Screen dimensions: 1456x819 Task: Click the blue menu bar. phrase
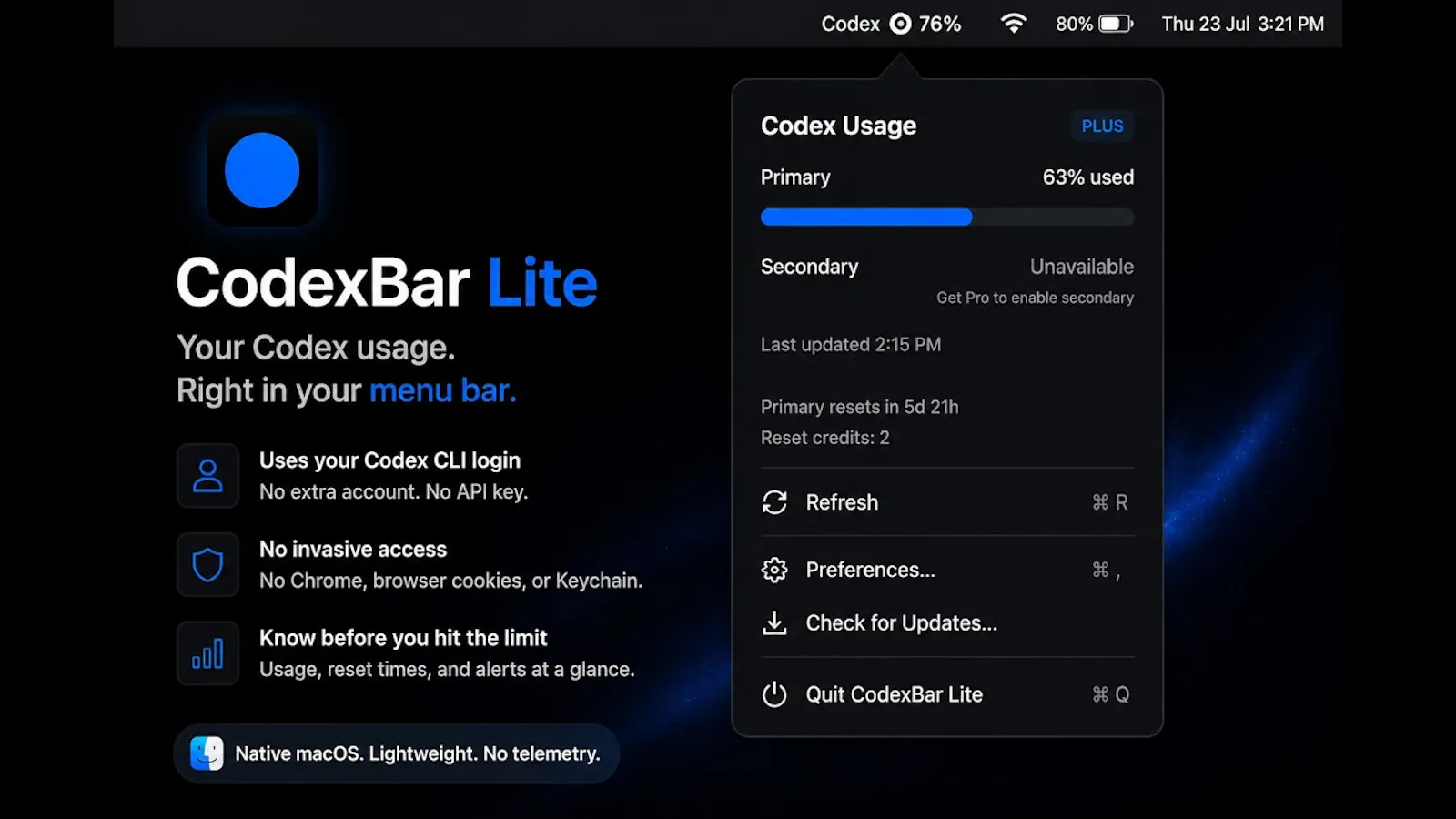(x=442, y=390)
